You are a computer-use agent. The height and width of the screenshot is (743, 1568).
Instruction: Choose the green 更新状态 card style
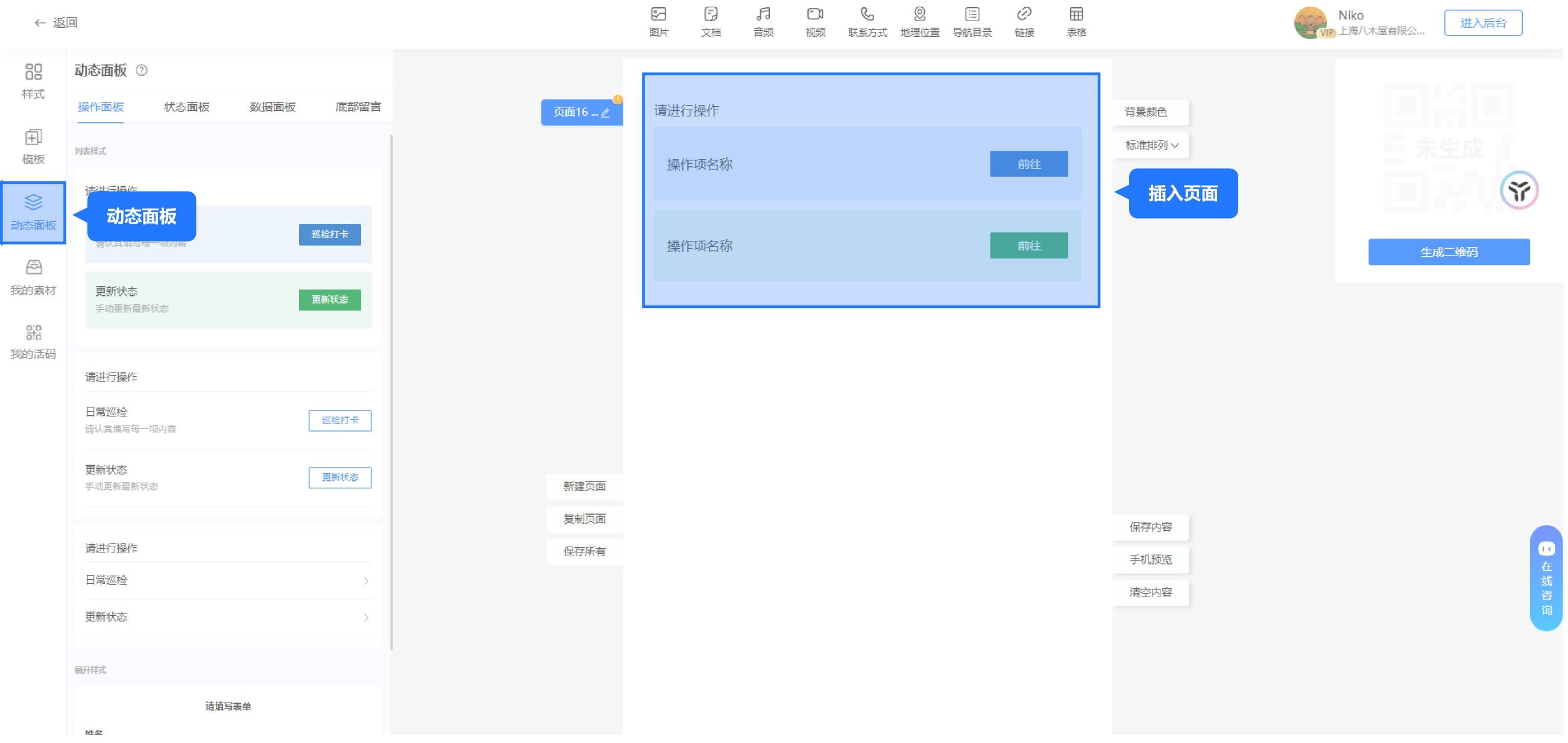point(228,300)
